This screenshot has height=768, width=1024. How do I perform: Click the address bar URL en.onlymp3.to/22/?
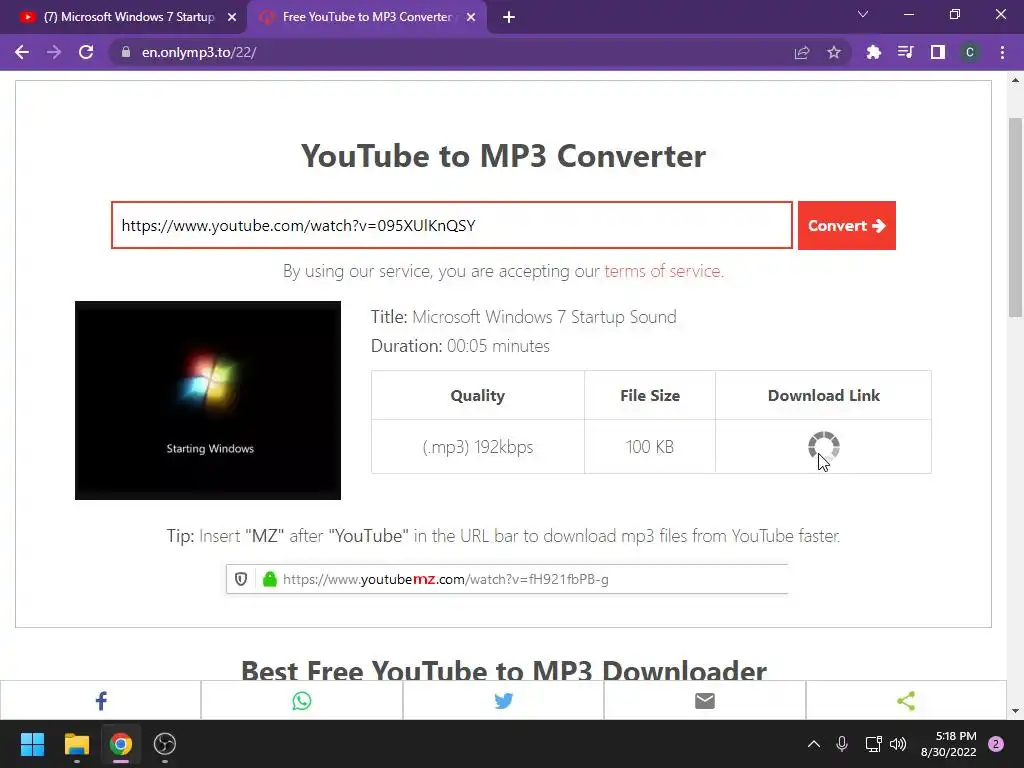(199, 52)
